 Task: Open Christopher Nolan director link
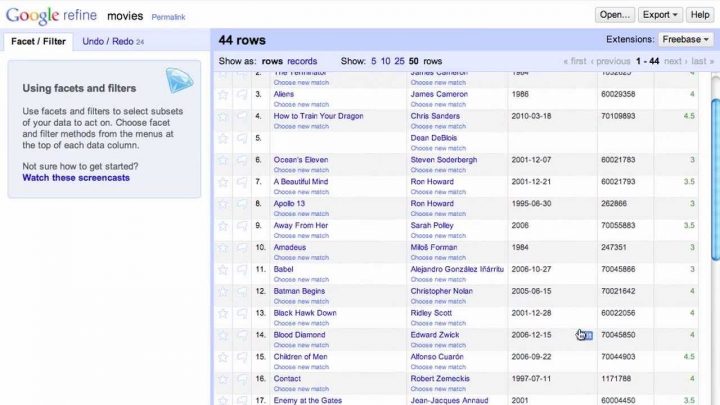tap(441, 291)
